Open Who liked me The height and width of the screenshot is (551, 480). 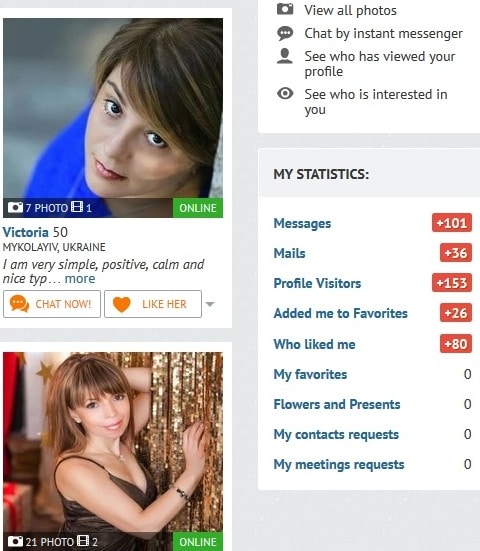tap(314, 344)
